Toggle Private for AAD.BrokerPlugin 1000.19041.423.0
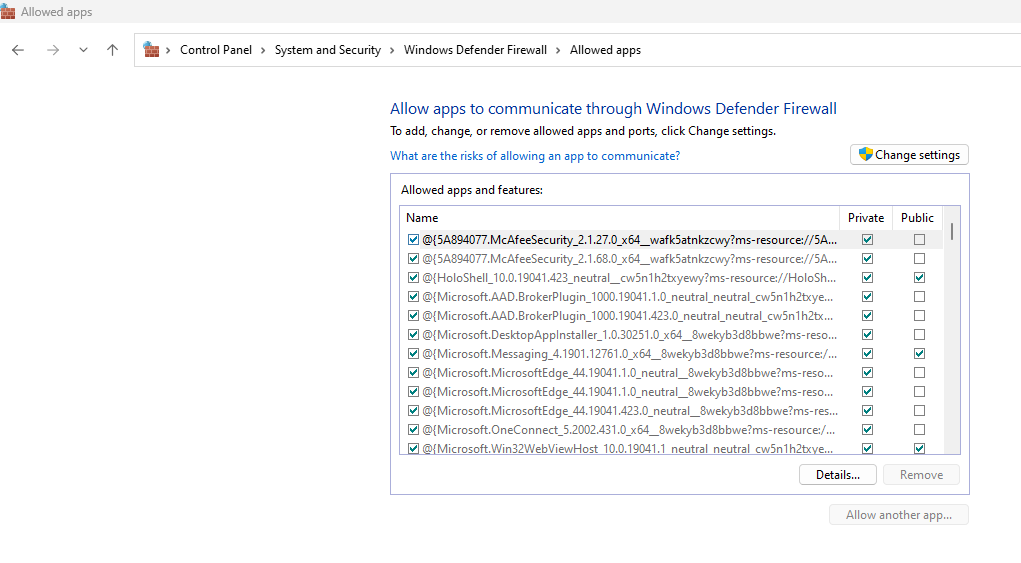This screenshot has width=1021, height=563. [867, 316]
